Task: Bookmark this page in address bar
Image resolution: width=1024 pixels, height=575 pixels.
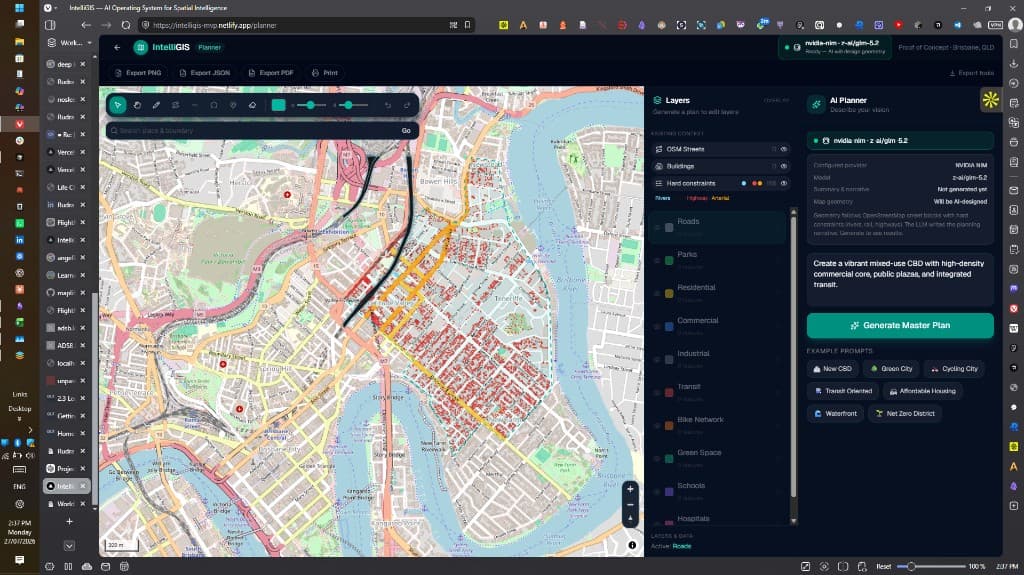Action: tap(468, 25)
